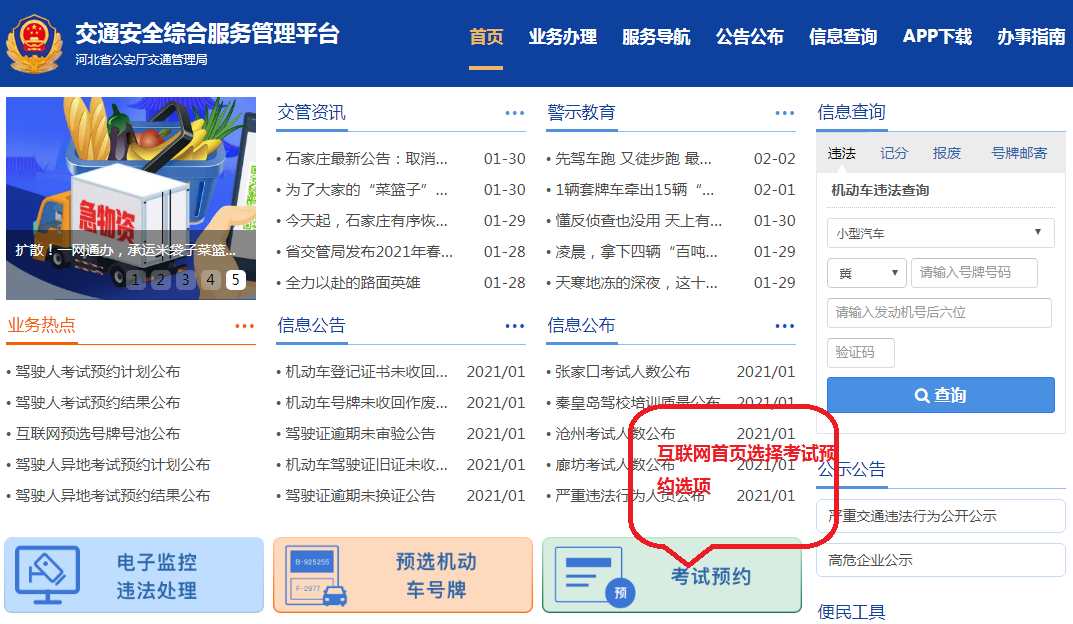This screenshot has height=624, width=1073.
Task: Open 机动车驾驶证旧证未收... notice
Action: [x=366, y=465]
